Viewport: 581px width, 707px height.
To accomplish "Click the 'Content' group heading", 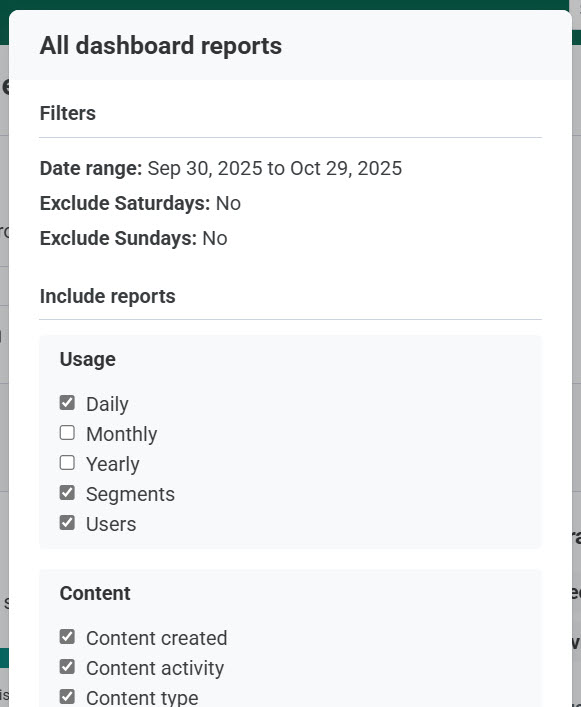I will tap(95, 593).
